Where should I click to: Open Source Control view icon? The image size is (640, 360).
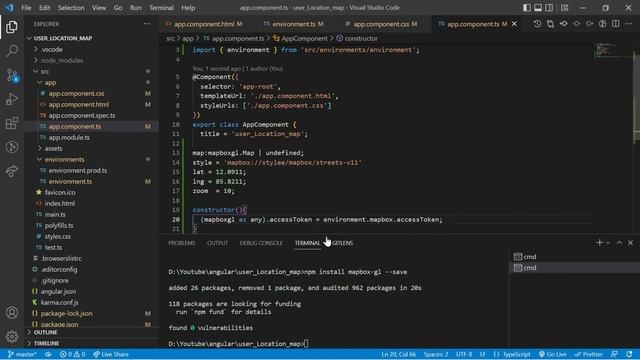pyautogui.click(x=12, y=75)
